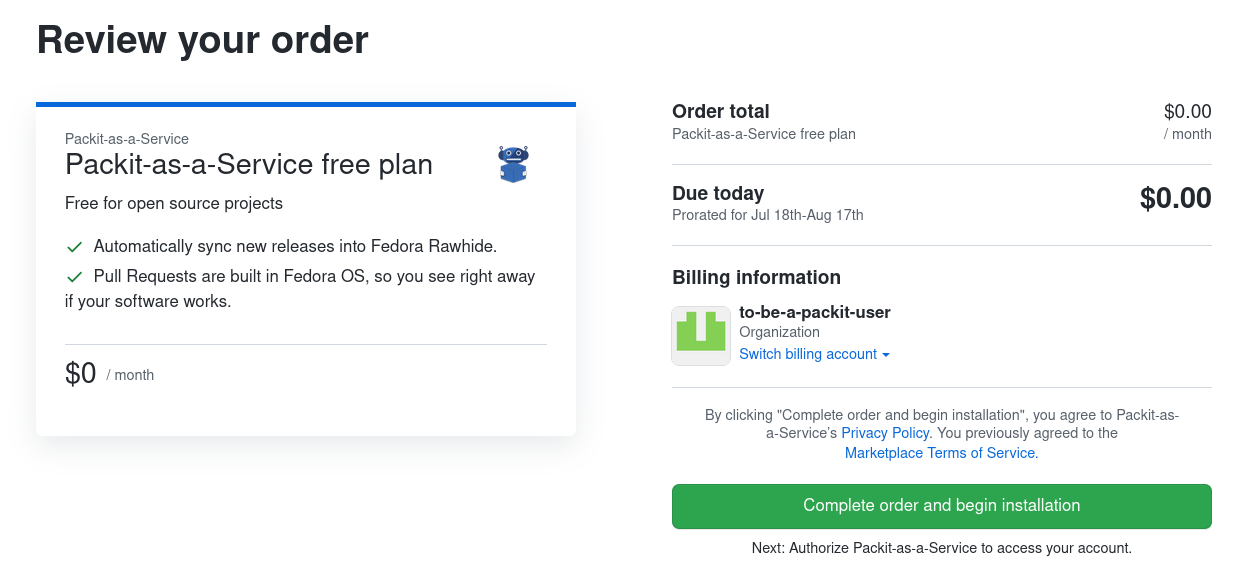This screenshot has width=1244, height=585.
Task: Select the Packit-as-a-Service free plan title
Action: (249, 164)
